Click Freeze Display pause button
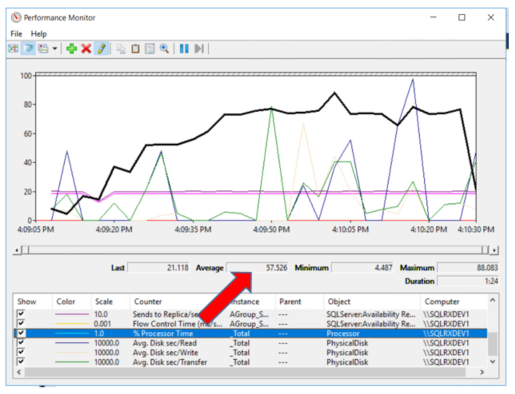515x394 pixels. pos(184,49)
